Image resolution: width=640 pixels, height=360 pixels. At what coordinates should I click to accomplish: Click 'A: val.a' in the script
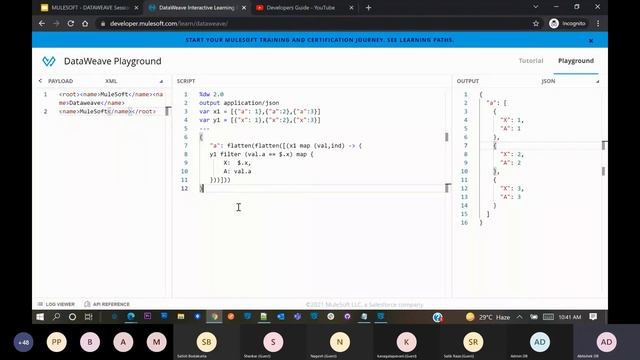237,171
